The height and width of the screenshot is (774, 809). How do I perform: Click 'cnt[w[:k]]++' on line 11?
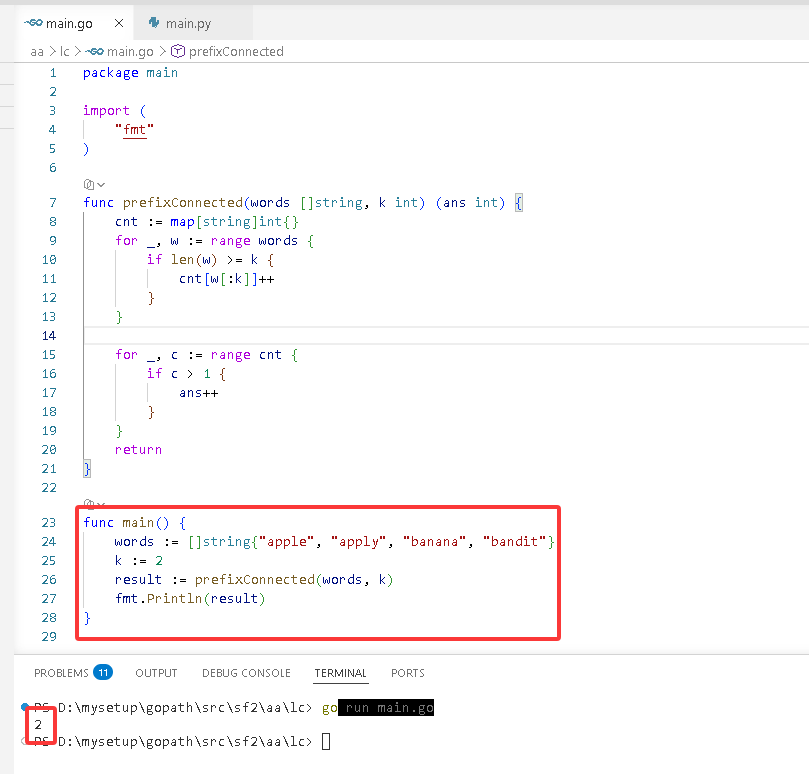(226, 279)
